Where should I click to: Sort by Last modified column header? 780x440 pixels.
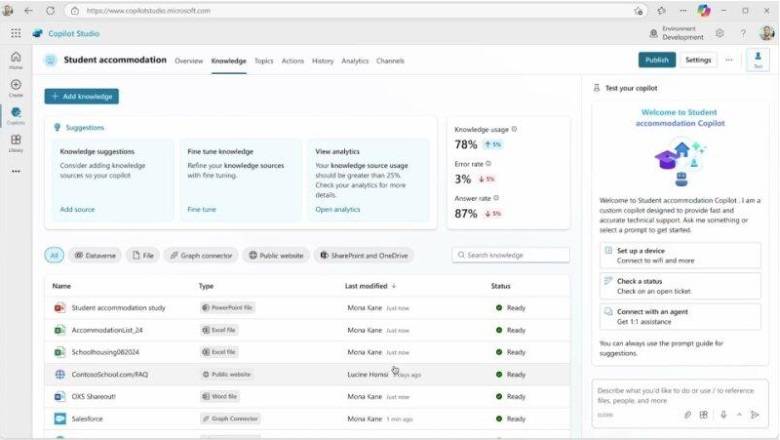(370, 286)
